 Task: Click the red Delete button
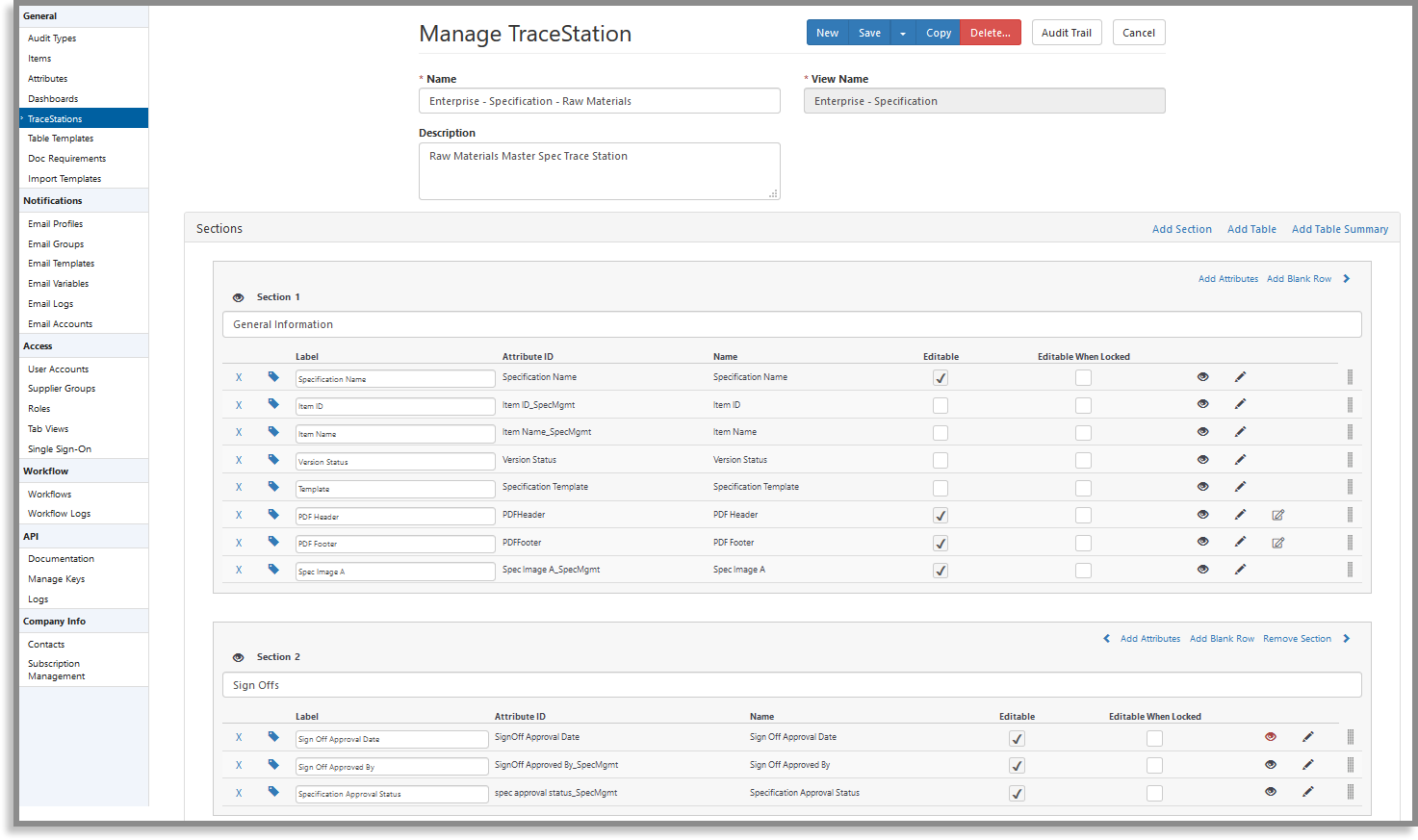[991, 33]
